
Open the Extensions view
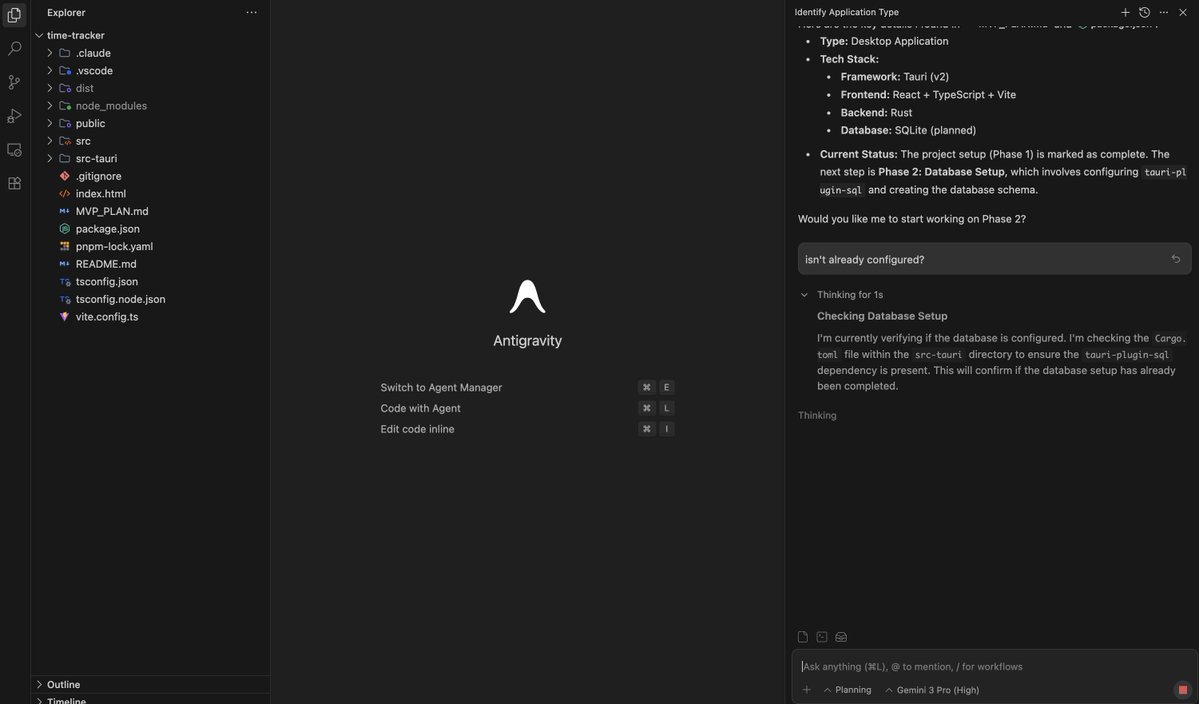(x=15, y=183)
